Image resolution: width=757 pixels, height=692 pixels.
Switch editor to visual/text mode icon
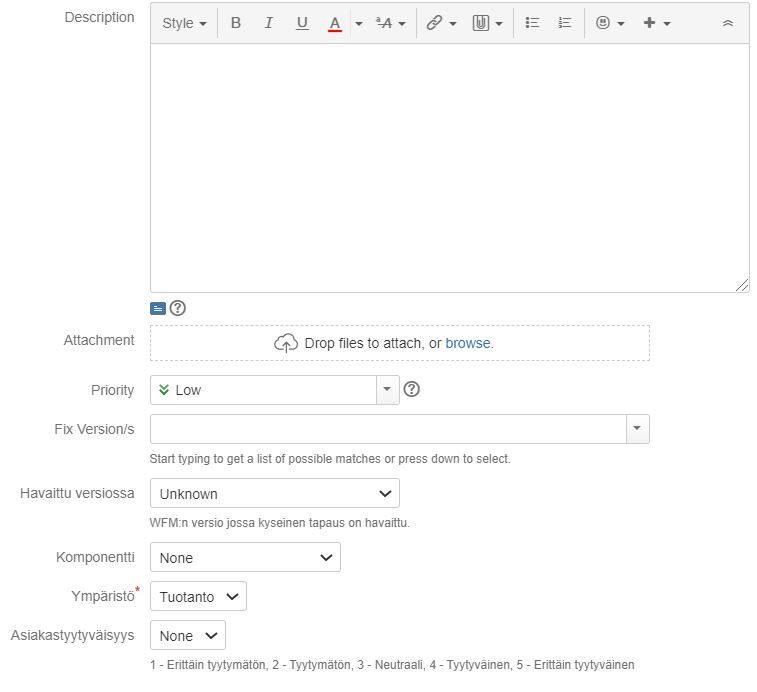(158, 308)
